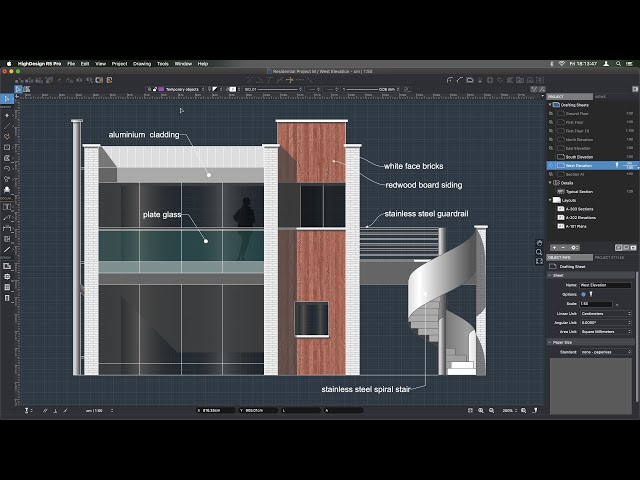
Task: Toggle the blue indicator on West Elevation row
Action: coord(551,166)
